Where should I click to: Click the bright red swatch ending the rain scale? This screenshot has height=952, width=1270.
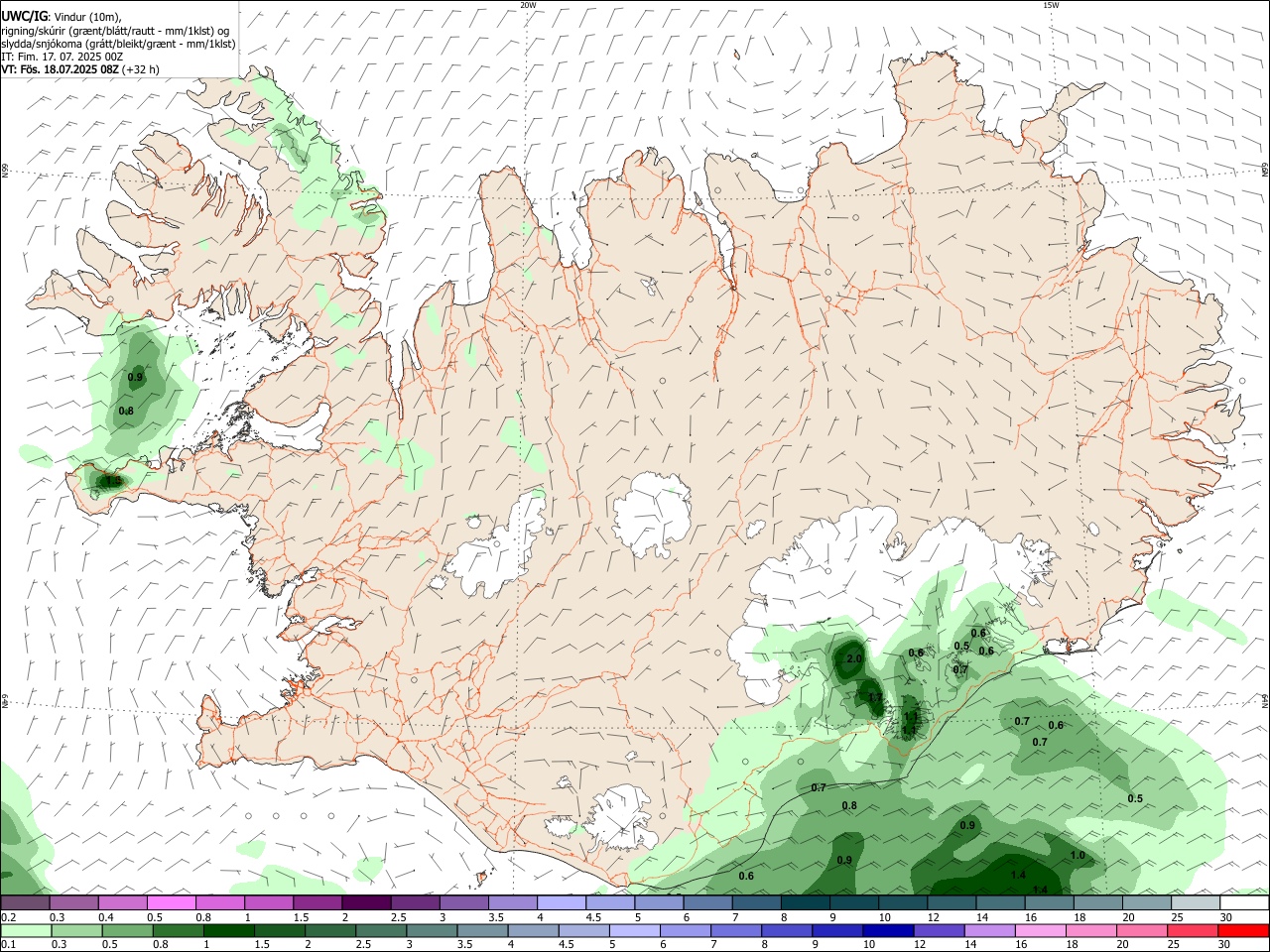pyautogui.click(x=1244, y=930)
